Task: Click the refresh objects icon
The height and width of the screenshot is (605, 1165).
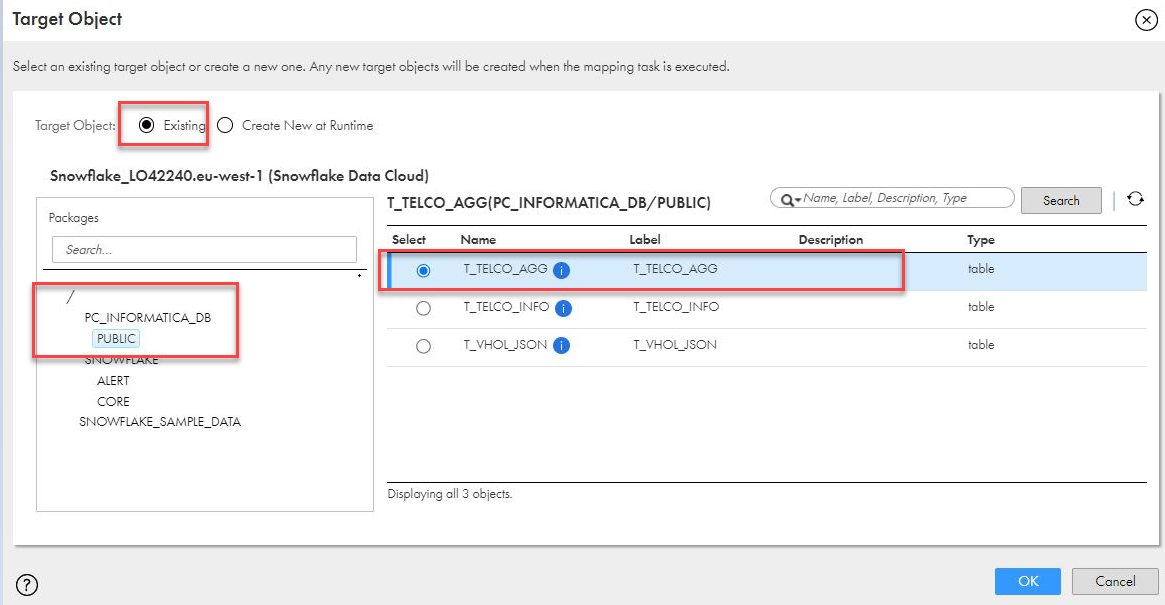Action: (1135, 199)
